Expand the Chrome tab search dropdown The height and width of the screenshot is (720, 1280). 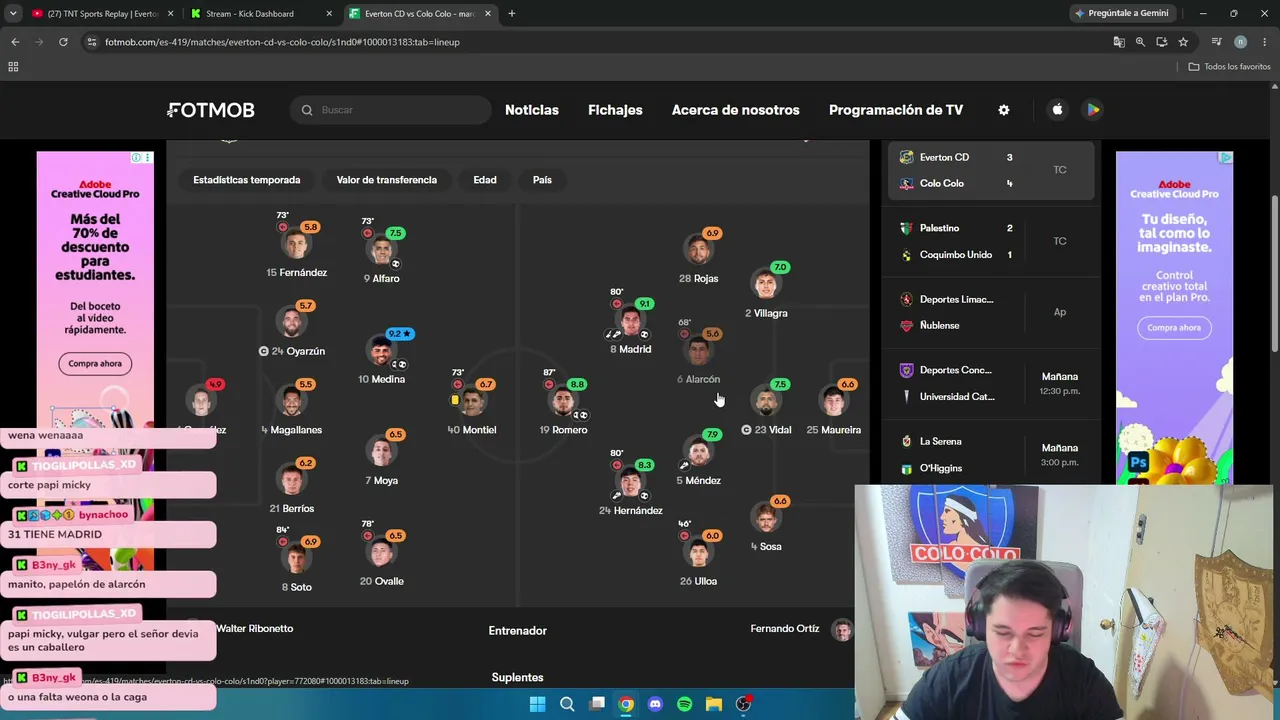[13, 14]
